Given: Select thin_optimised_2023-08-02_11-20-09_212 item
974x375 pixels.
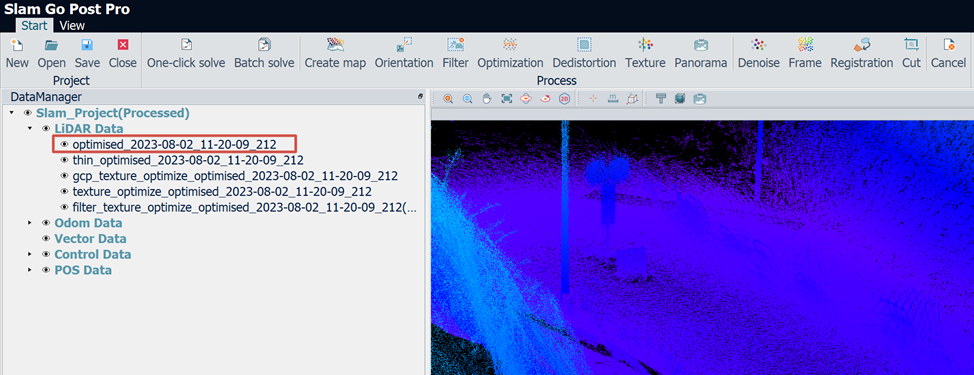Looking at the screenshot, I should 188,160.
